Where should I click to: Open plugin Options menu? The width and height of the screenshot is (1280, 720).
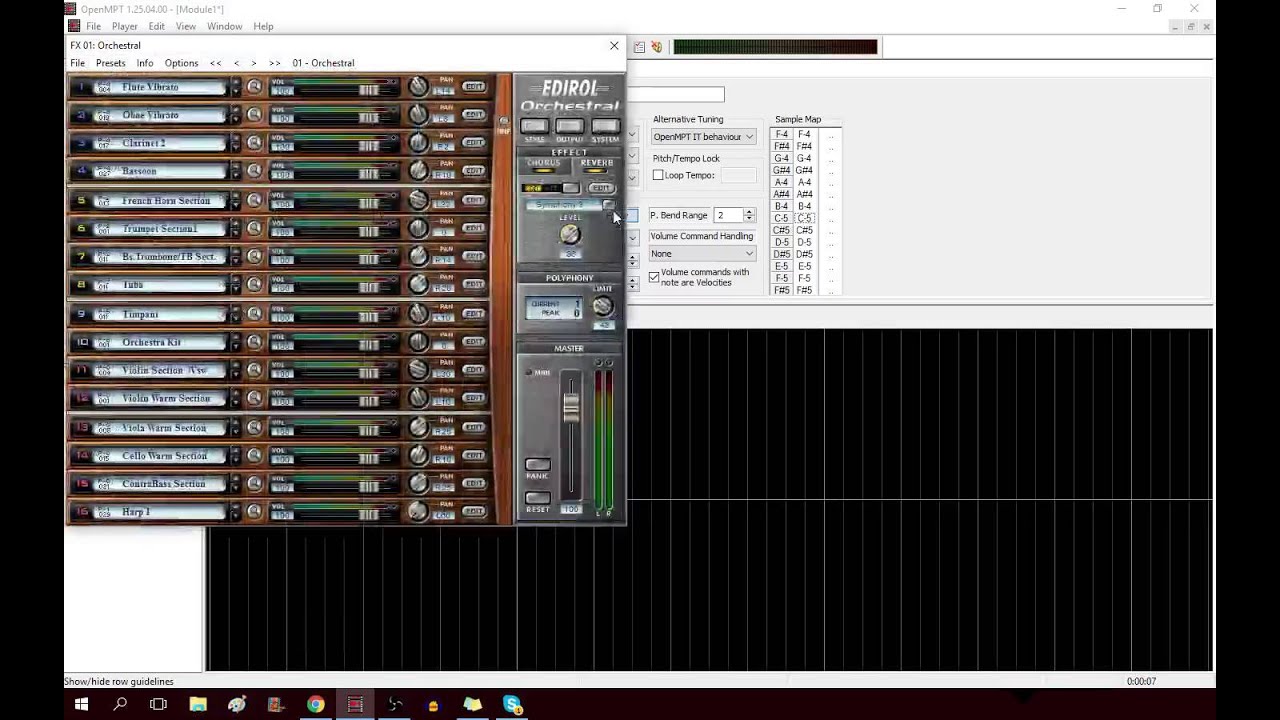click(181, 63)
